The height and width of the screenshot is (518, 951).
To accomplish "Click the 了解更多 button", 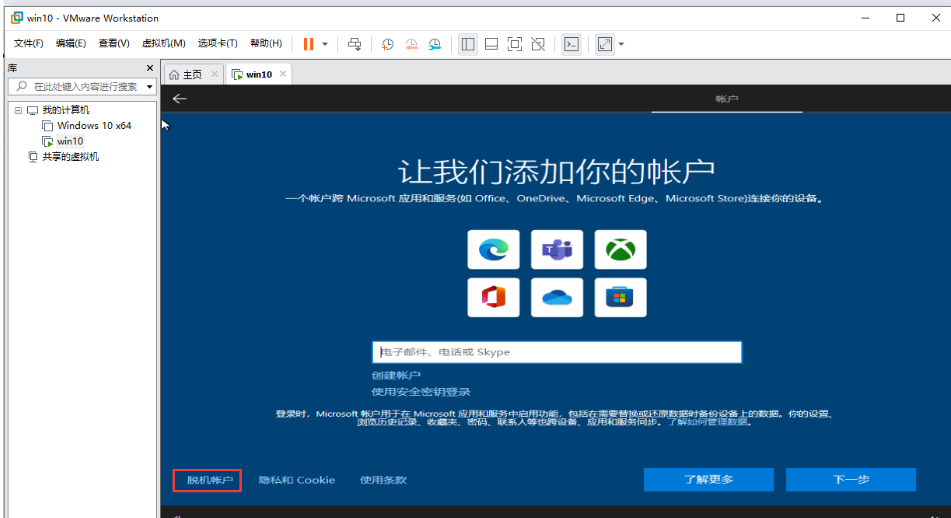I will [x=708, y=479].
